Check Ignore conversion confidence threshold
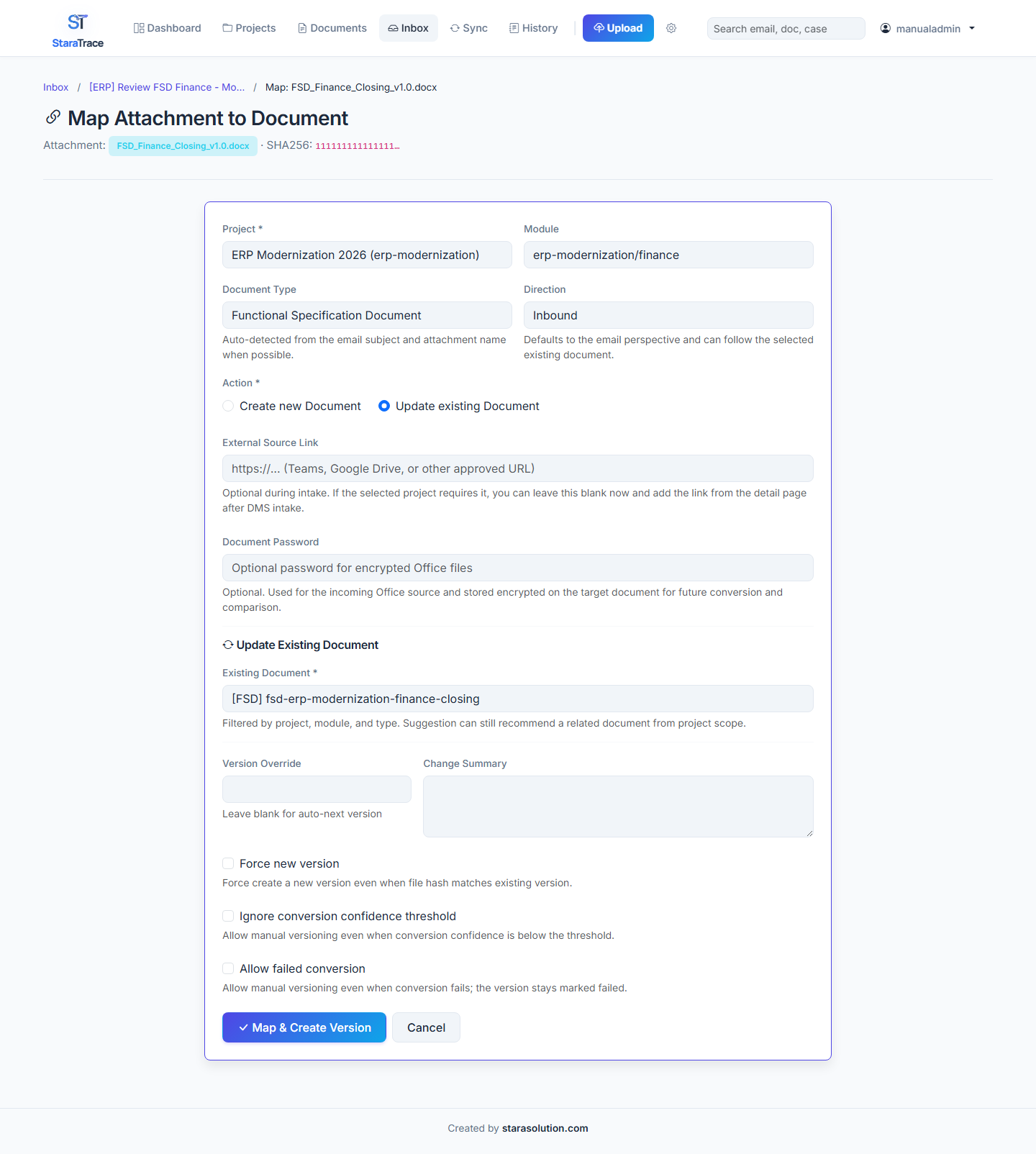This screenshot has height=1154, width=1036. [x=228, y=916]
